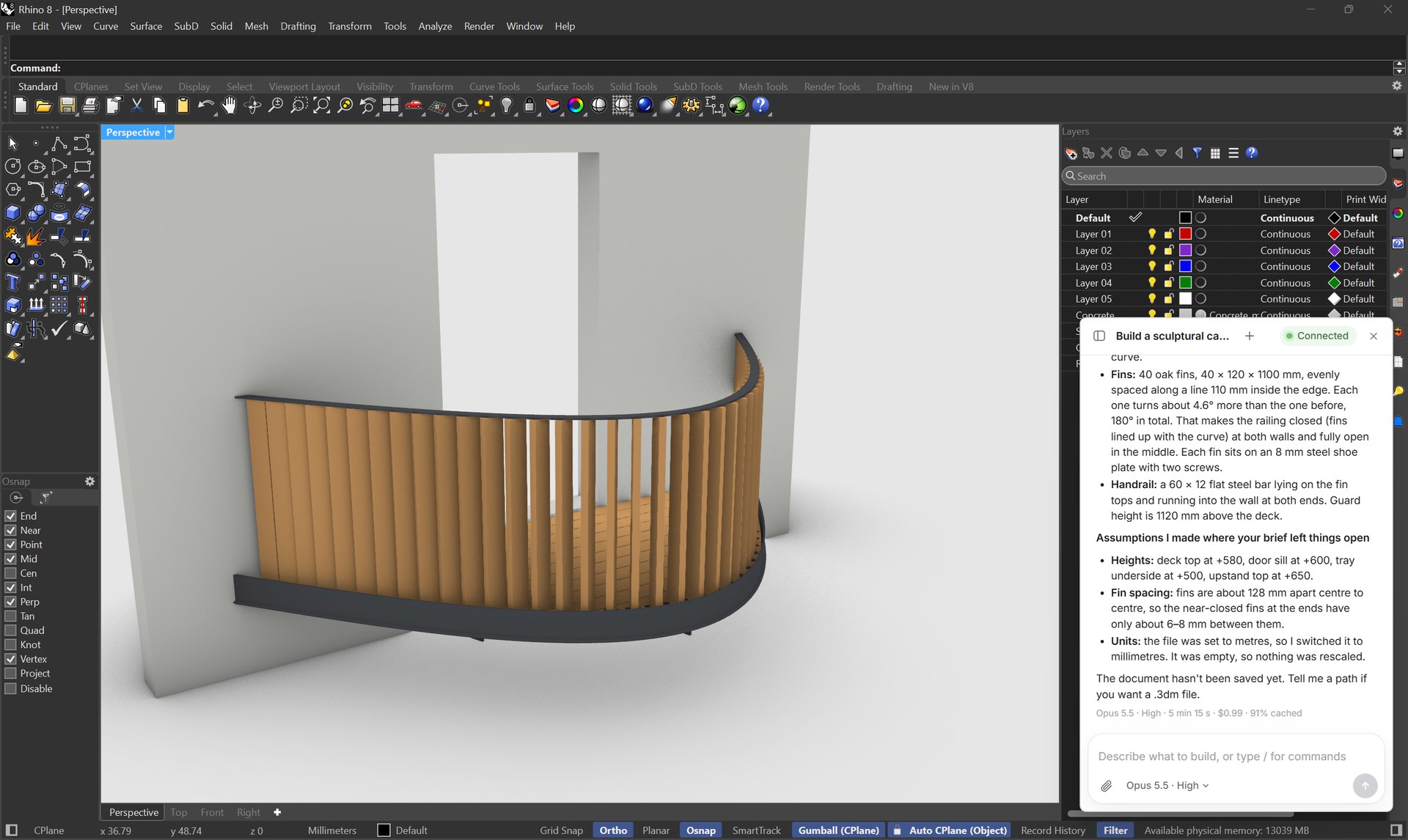
Task: Click the Print icon in the toolbar
Action: [90, 106]
